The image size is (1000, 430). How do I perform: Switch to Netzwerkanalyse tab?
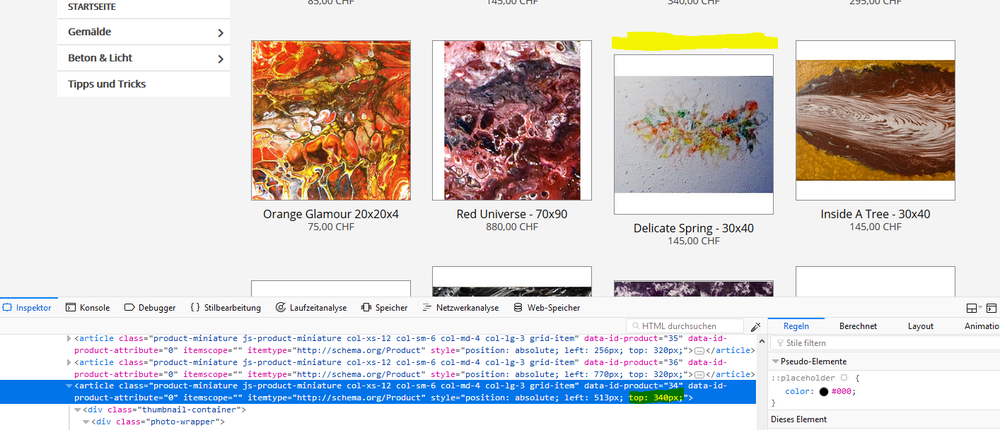[460, 308]
